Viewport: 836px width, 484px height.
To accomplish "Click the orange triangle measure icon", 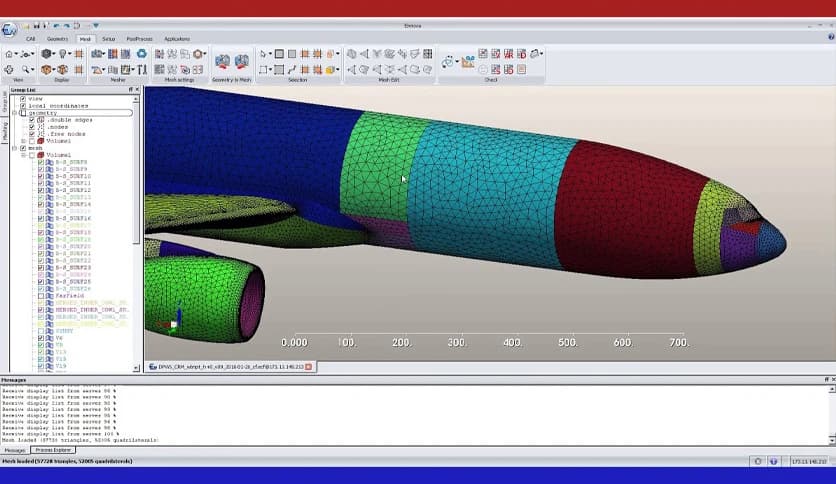I will click(x=468, y=62).
